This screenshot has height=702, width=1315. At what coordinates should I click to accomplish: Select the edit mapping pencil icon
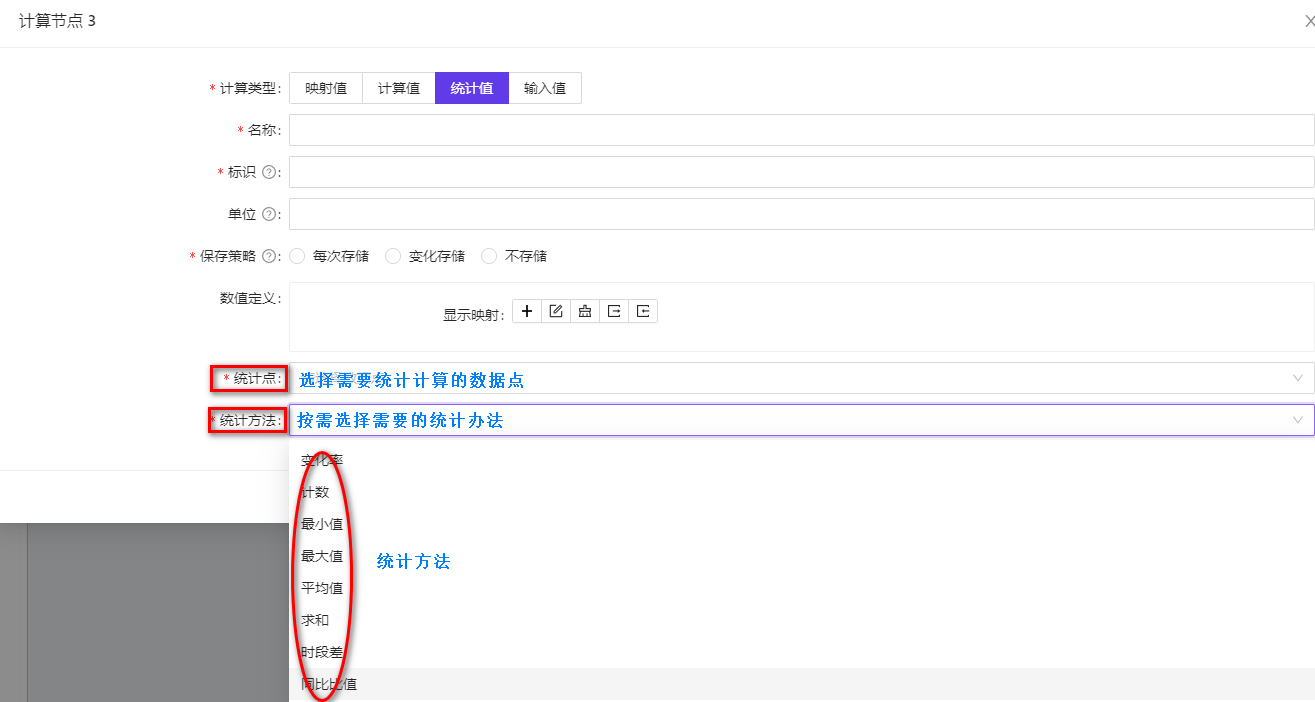click(555, 310)
